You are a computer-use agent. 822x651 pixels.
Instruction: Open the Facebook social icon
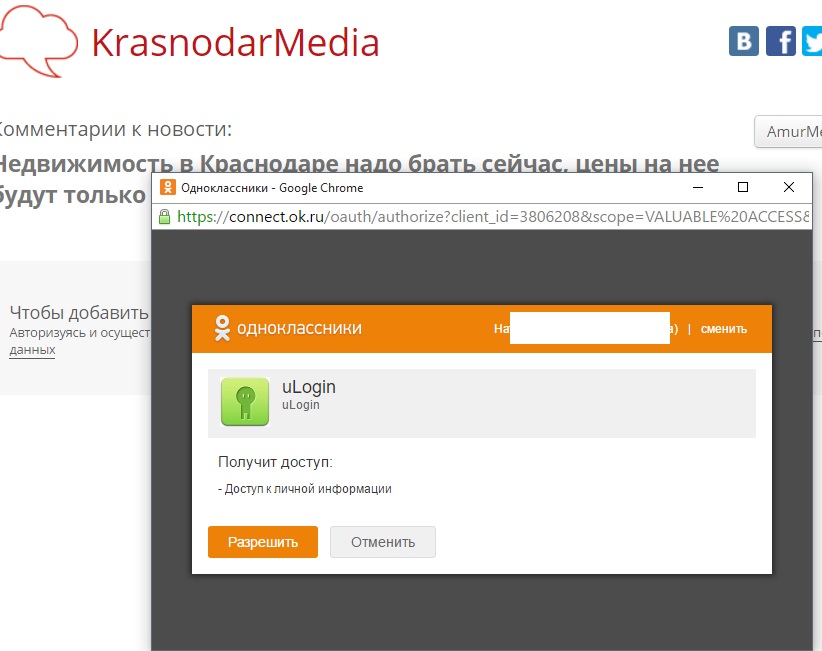coord(781,41)
